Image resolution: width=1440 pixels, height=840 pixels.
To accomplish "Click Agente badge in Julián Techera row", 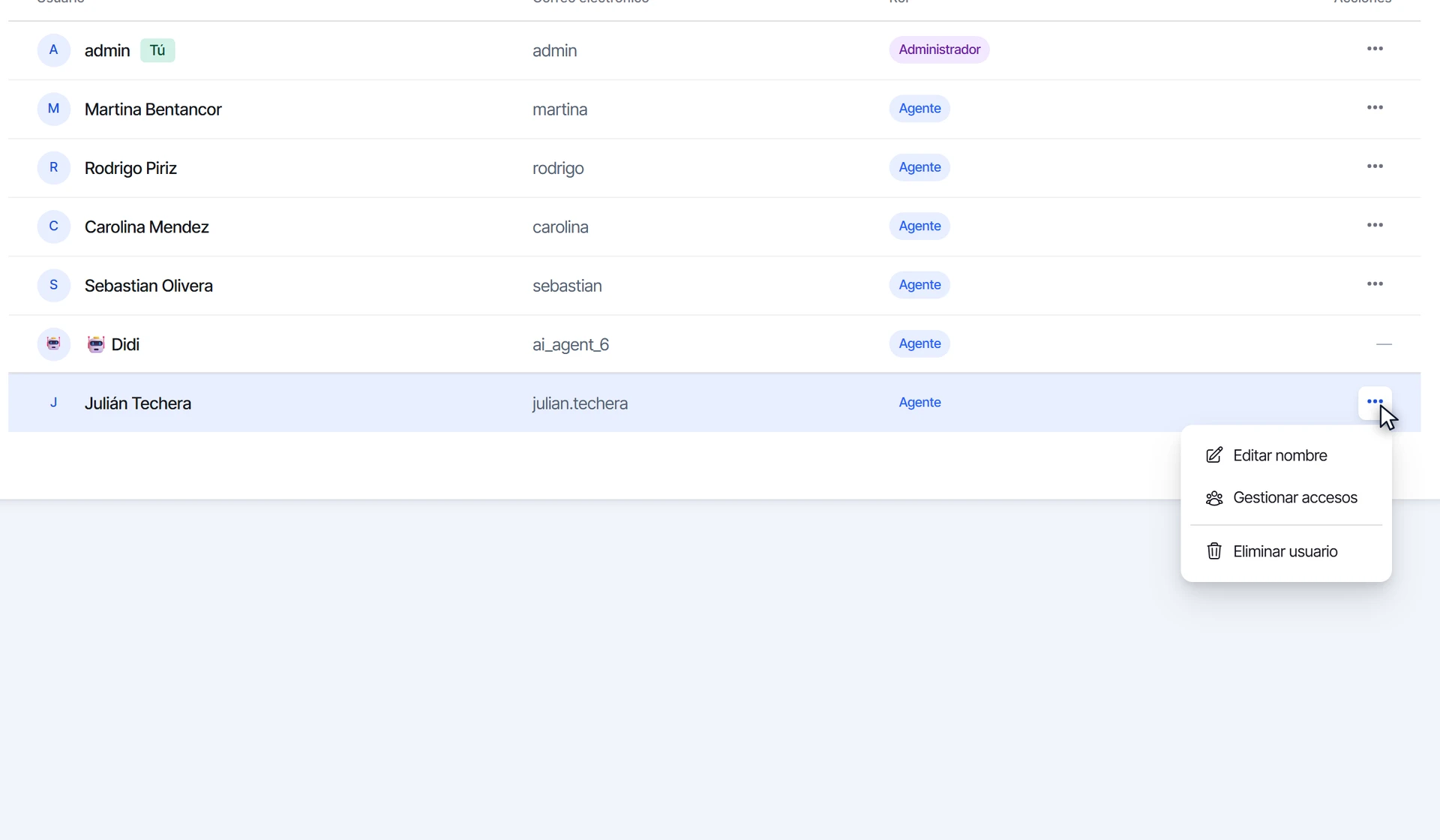I will 919,403.
